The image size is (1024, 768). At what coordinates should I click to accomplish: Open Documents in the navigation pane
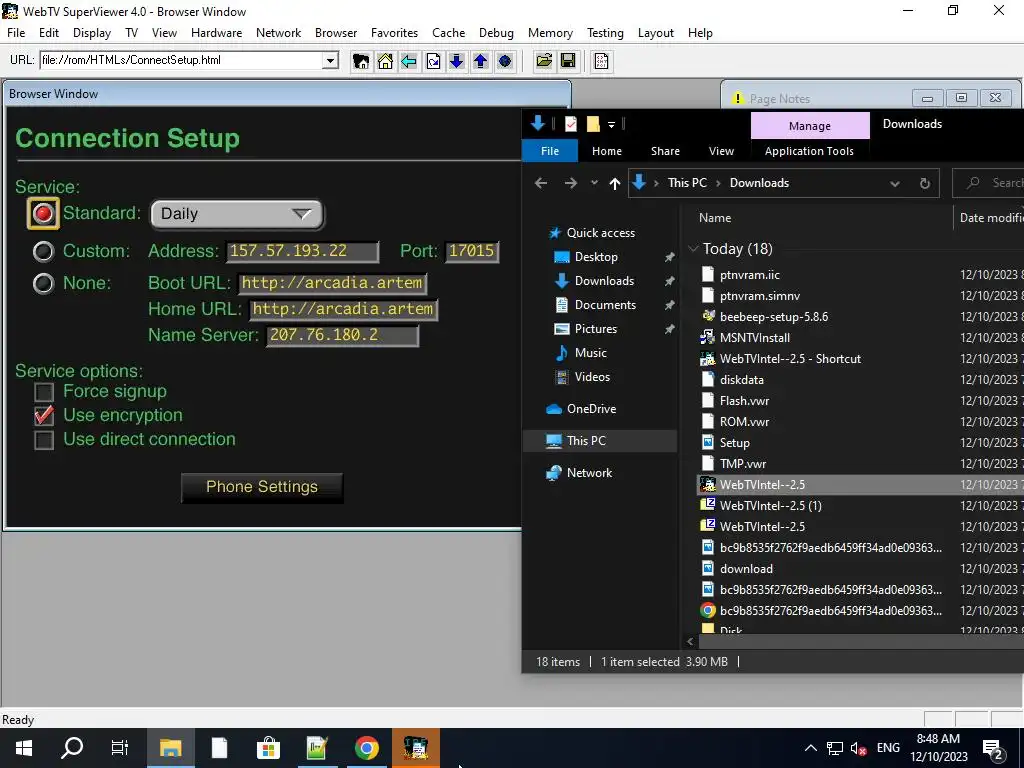605,305
